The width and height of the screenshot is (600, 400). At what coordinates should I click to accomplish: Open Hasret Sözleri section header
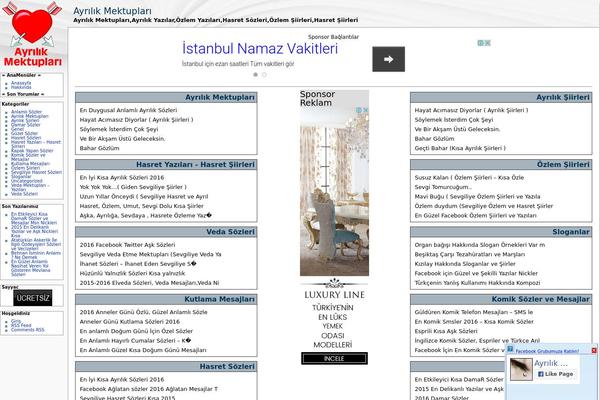click(227, 367)
